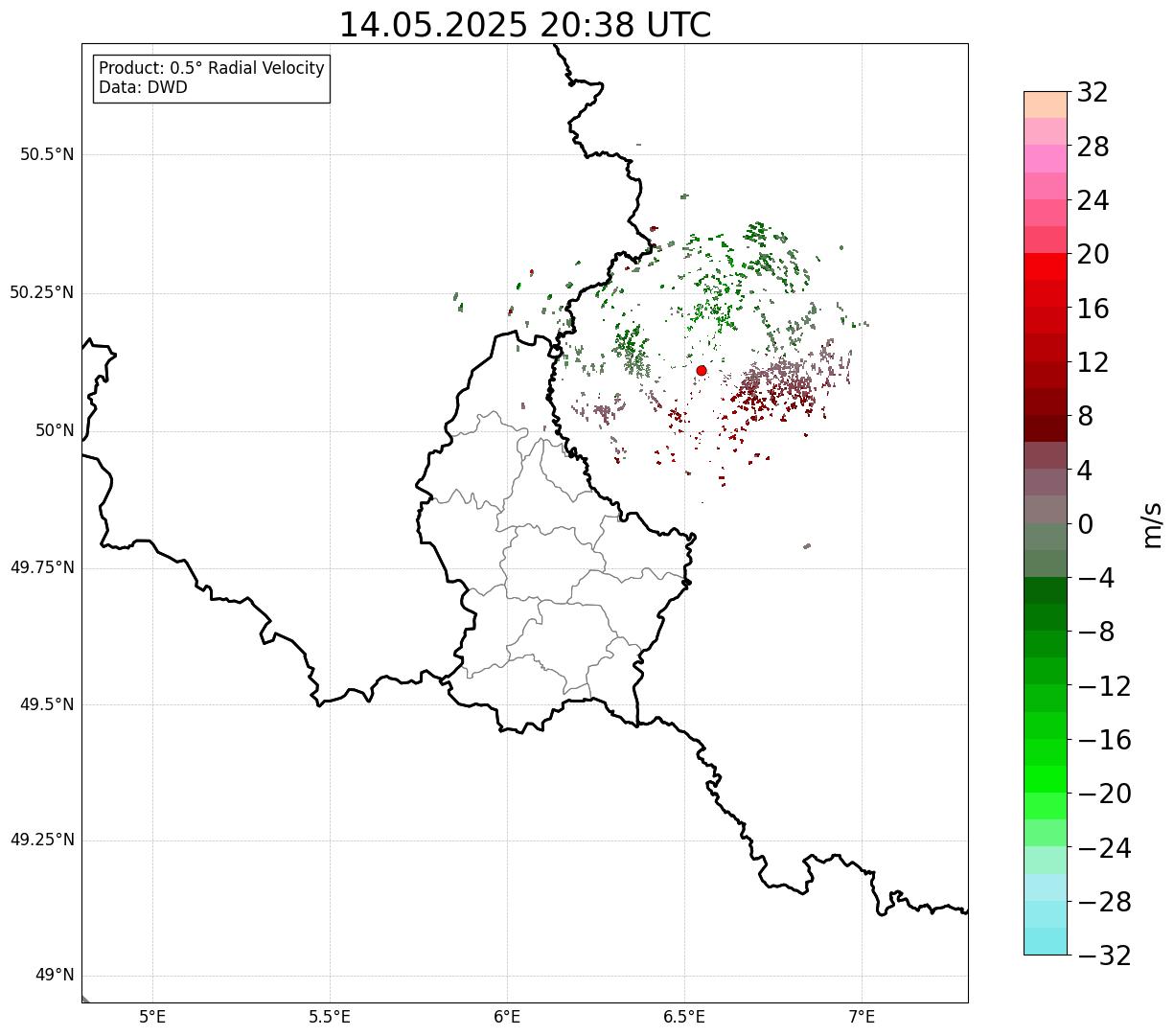Click the dark green colorbar band below −4

coord(1046,591)
